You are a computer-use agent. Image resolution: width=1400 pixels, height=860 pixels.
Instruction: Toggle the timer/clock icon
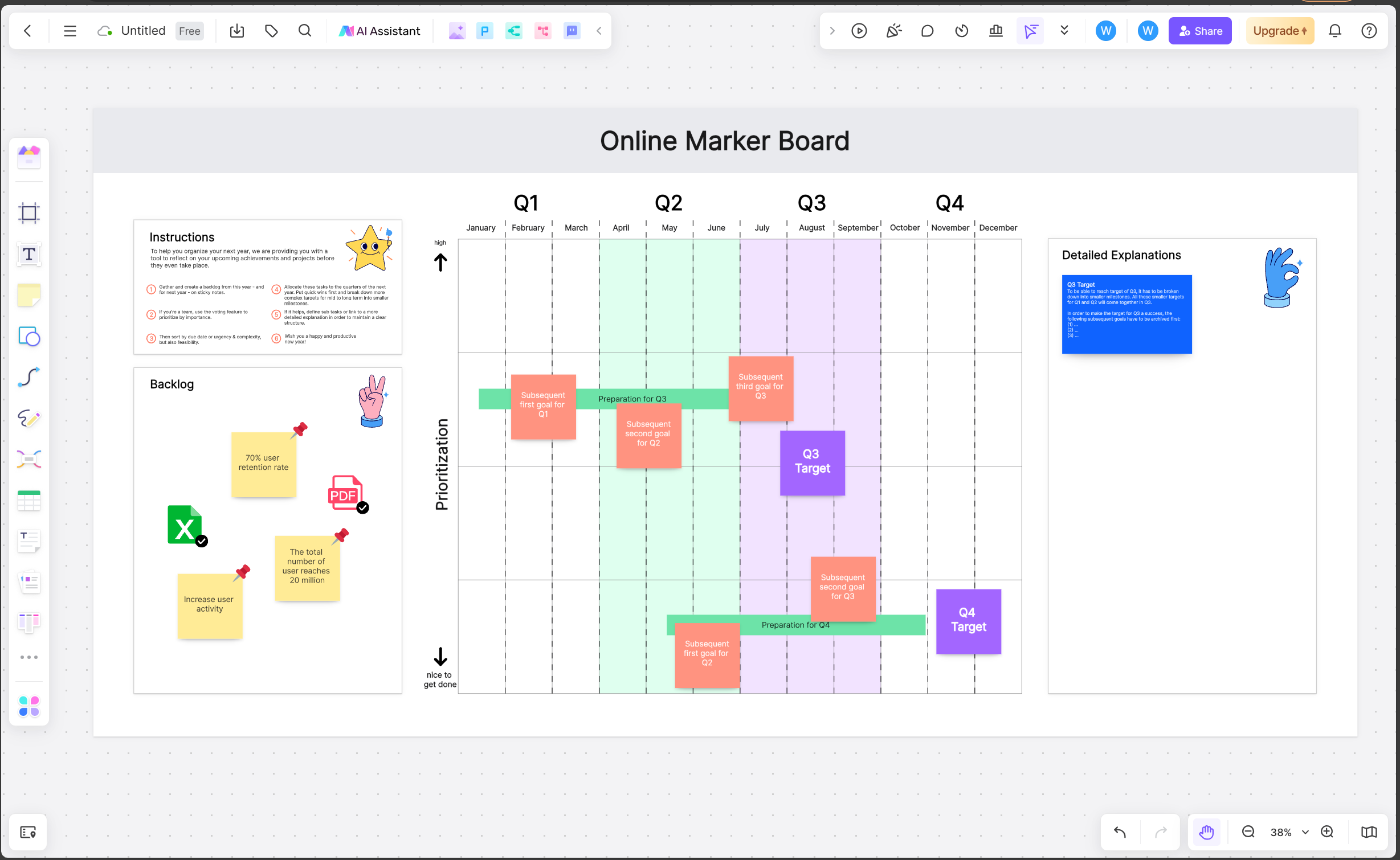[x=962, y=31]
